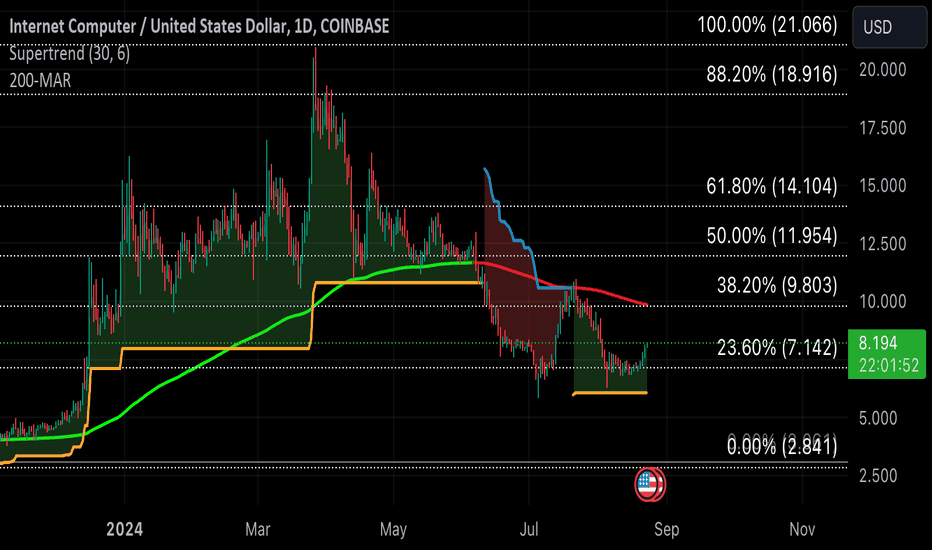Click the 0.00% (2.841) Fibonacci label
Image resolution: width=932 pixels, height=550 pixels.
click(782, 446)
